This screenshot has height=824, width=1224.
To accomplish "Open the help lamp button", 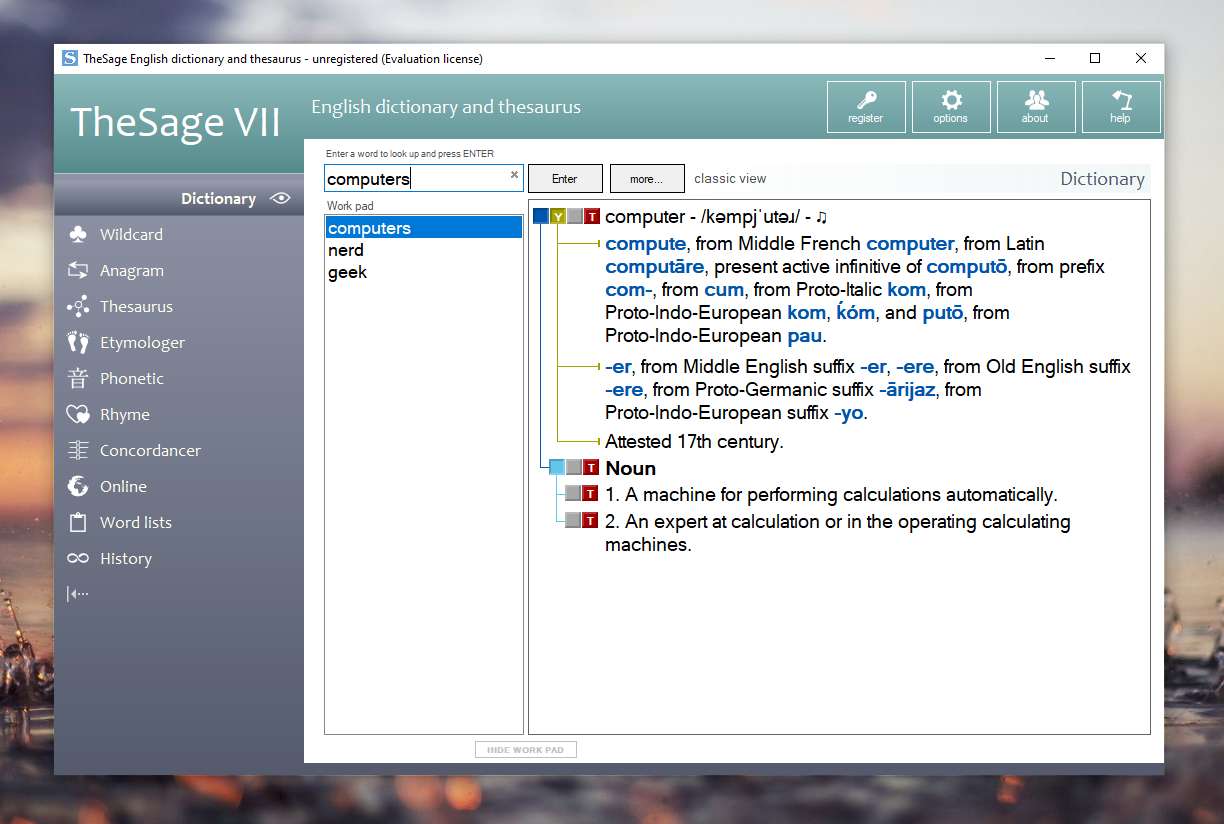I will tap(1121, 107).
